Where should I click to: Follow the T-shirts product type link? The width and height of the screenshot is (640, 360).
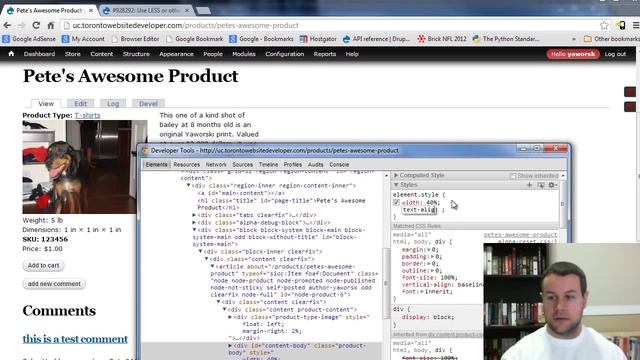click(87, 116)
